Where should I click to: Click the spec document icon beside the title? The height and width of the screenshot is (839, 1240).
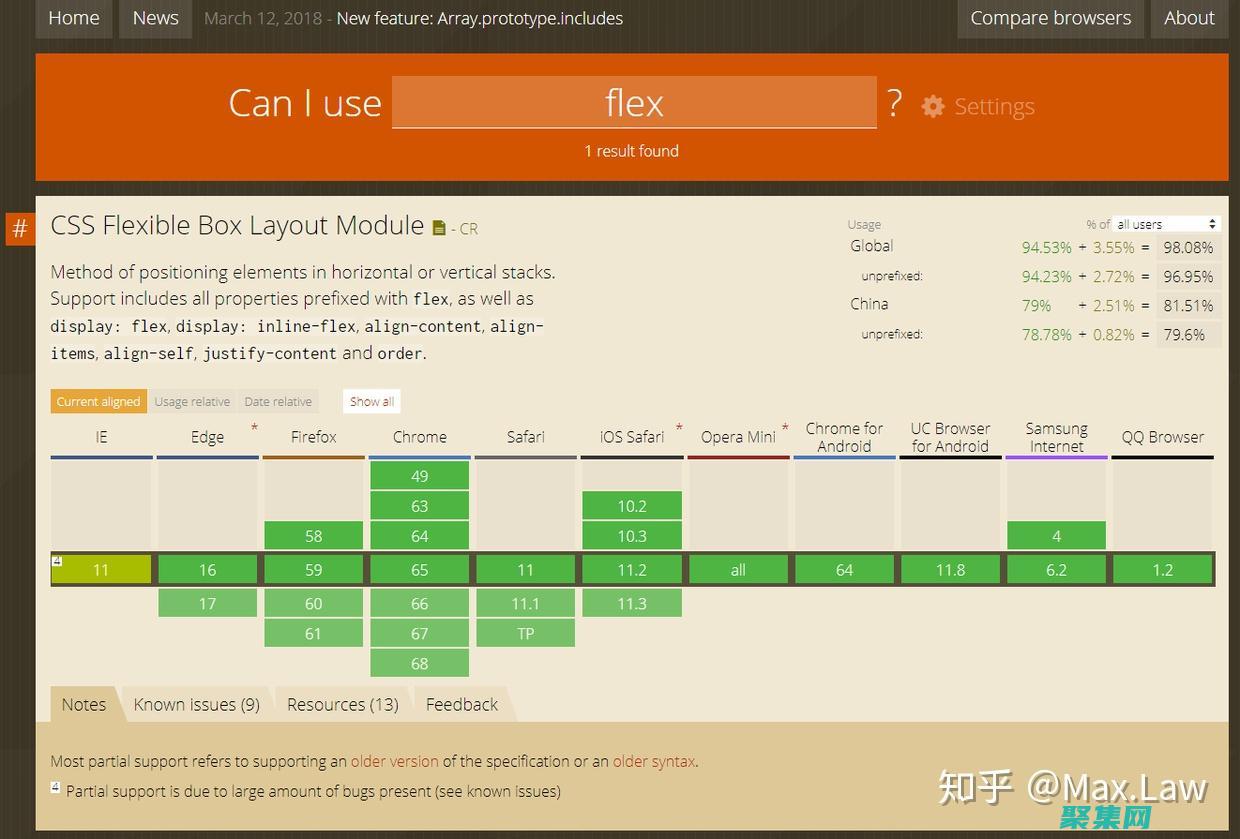pyautogui.click(x=439, y=226)
